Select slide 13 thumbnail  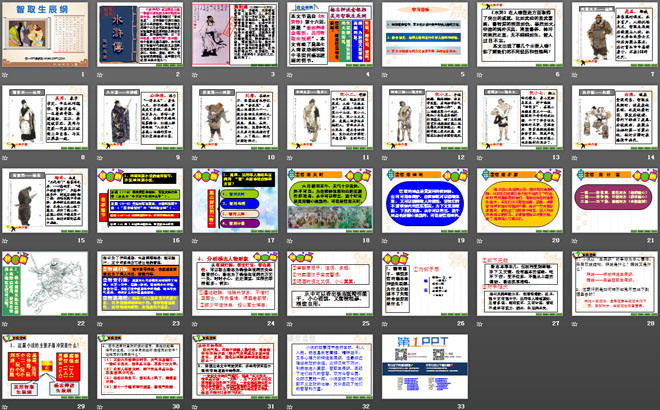coord(520,117)
